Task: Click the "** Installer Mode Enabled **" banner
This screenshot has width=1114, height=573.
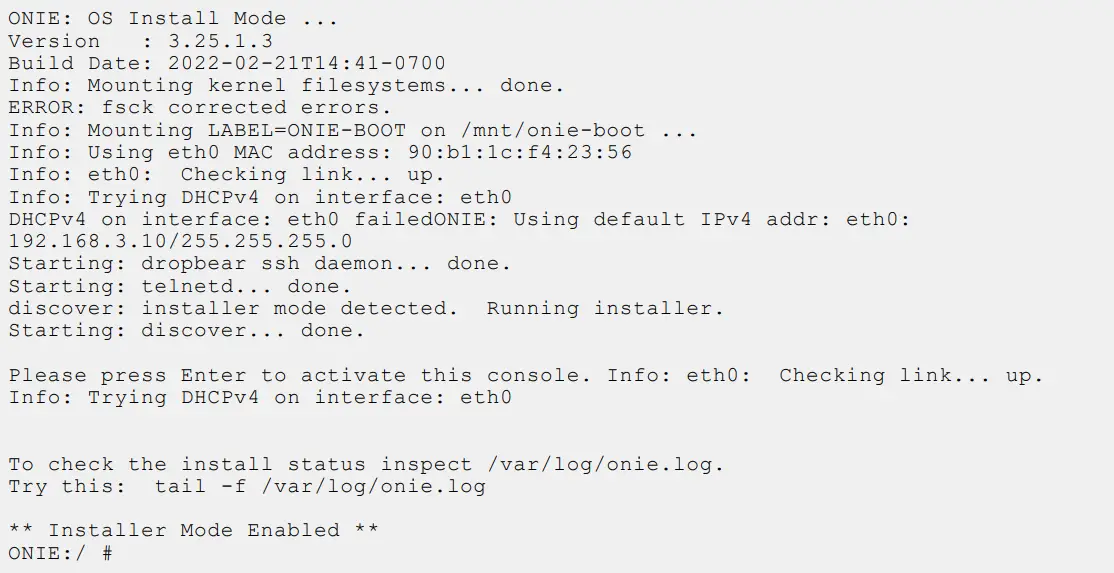Action: [193, 530]
